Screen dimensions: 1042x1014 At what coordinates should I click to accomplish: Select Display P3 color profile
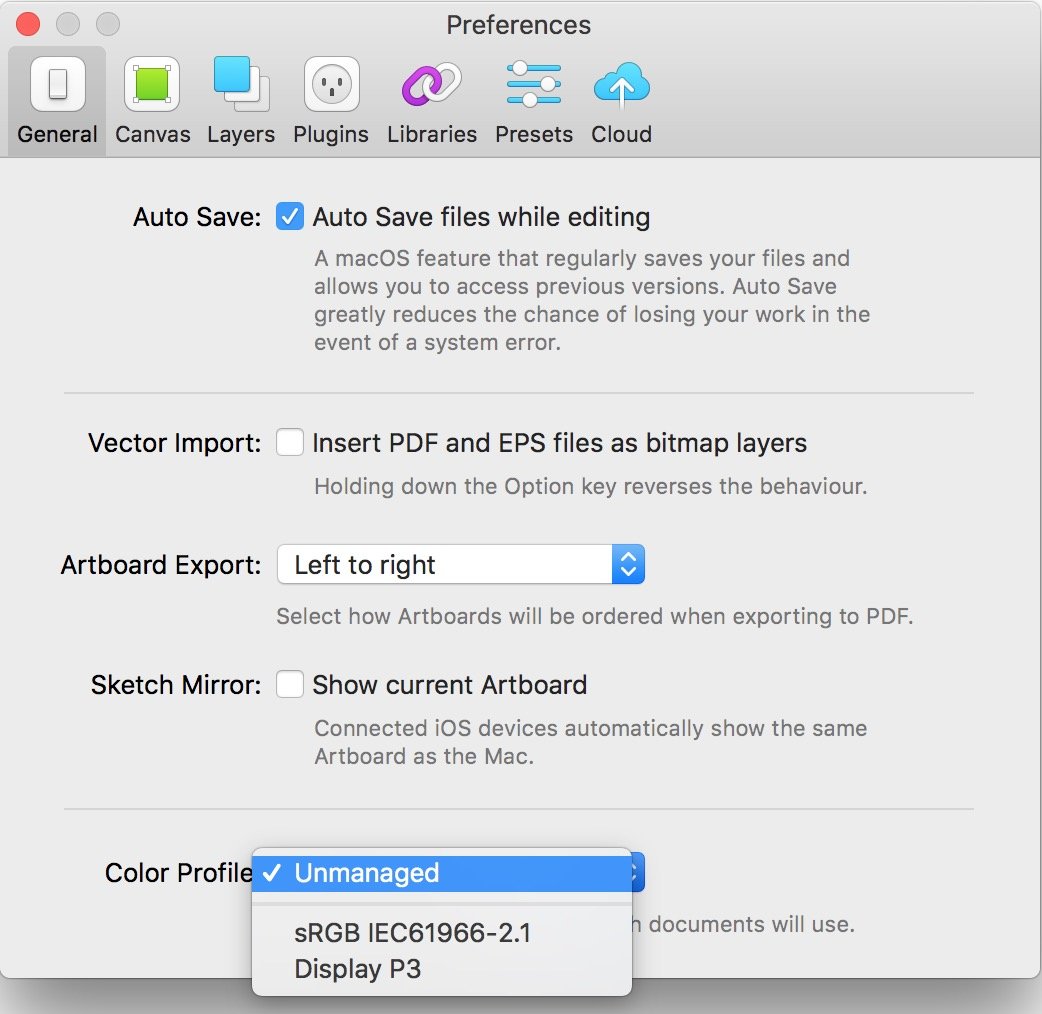tap(442, 969)
